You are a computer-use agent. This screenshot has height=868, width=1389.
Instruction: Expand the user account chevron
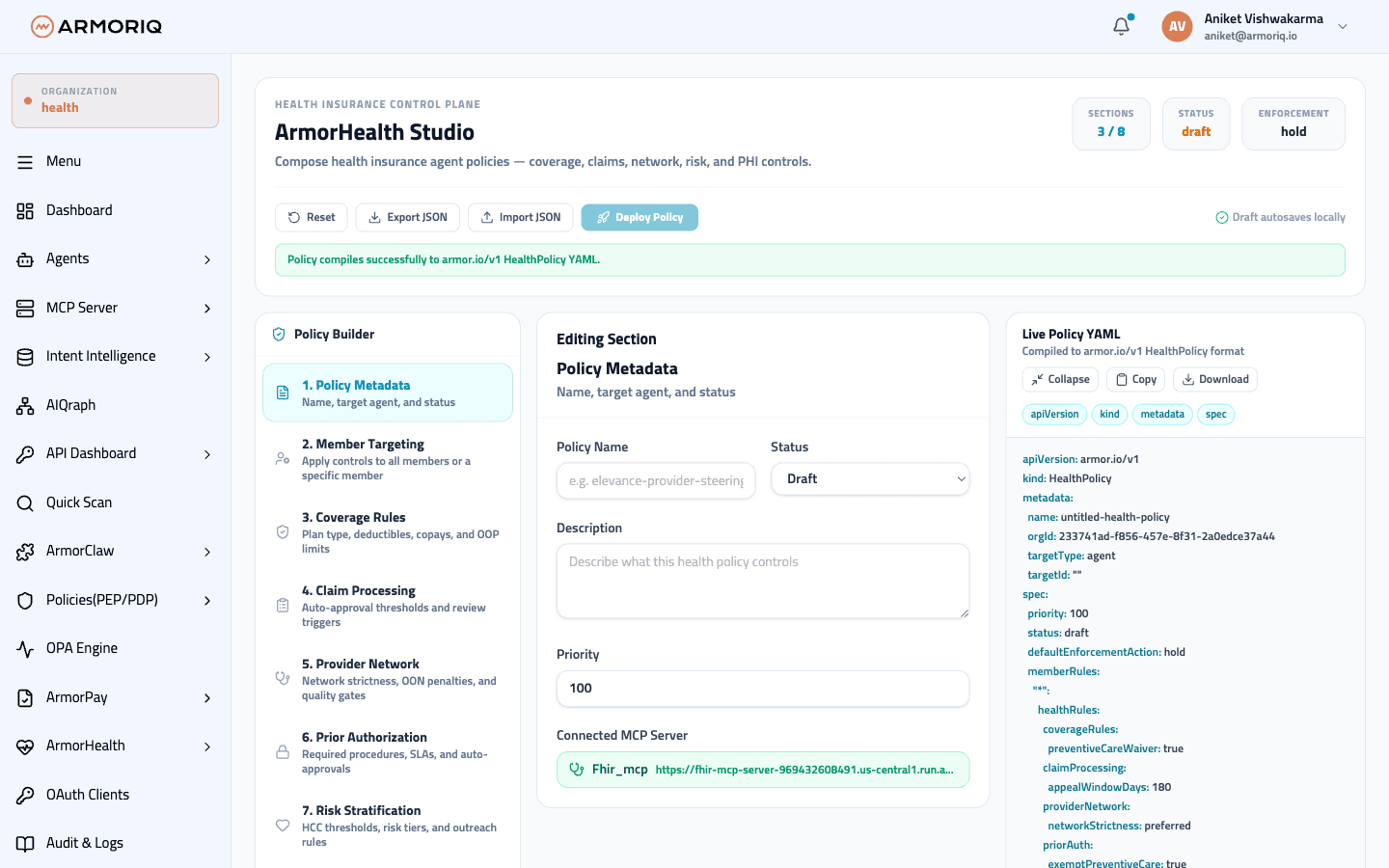tap(1343, 27)
